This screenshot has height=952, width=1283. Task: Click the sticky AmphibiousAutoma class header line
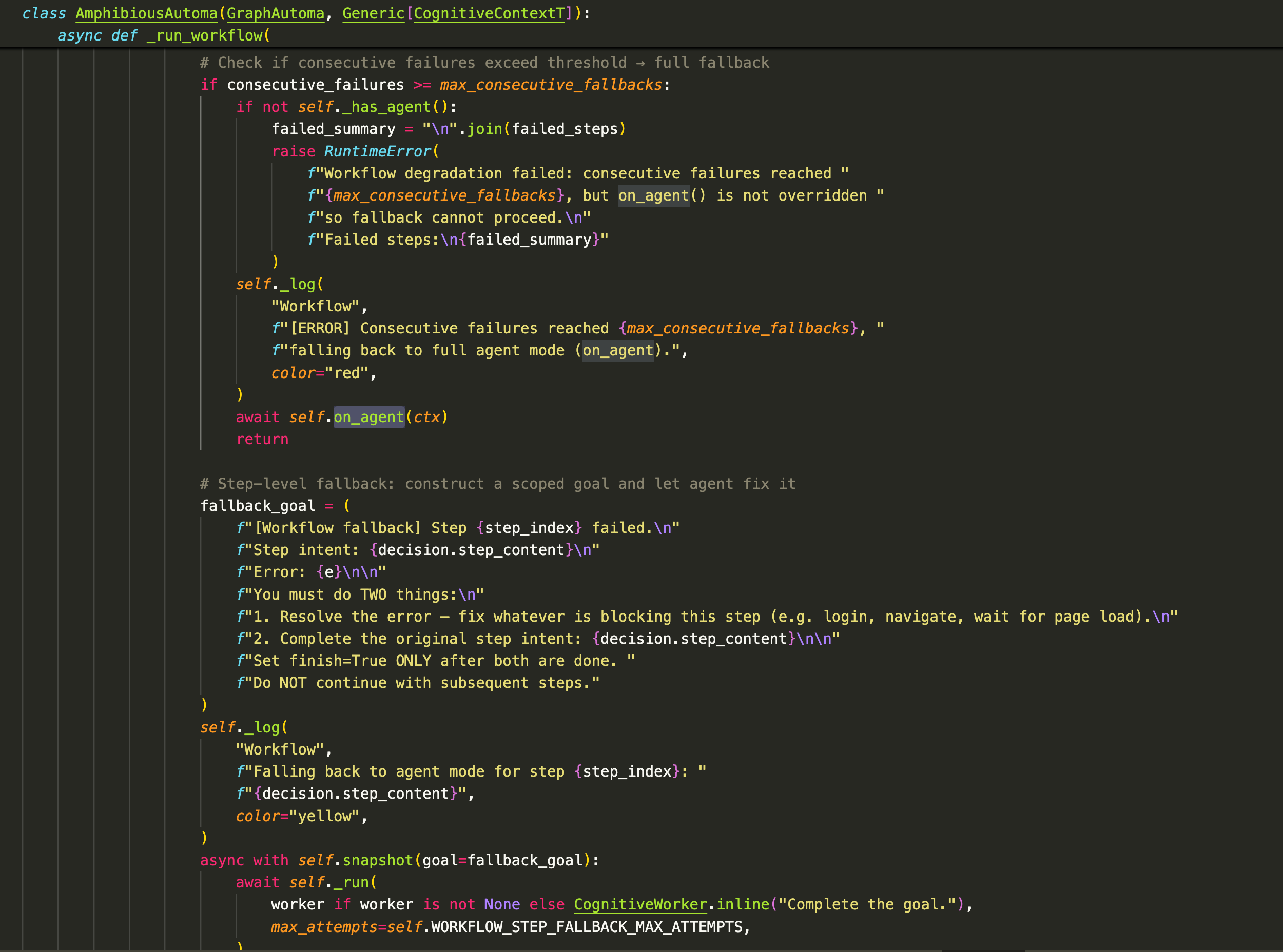[x=146, y=13]
